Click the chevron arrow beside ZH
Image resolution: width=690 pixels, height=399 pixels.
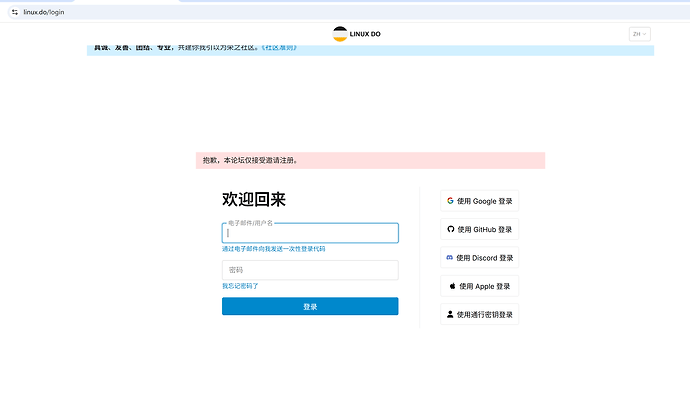coord(645,34)
